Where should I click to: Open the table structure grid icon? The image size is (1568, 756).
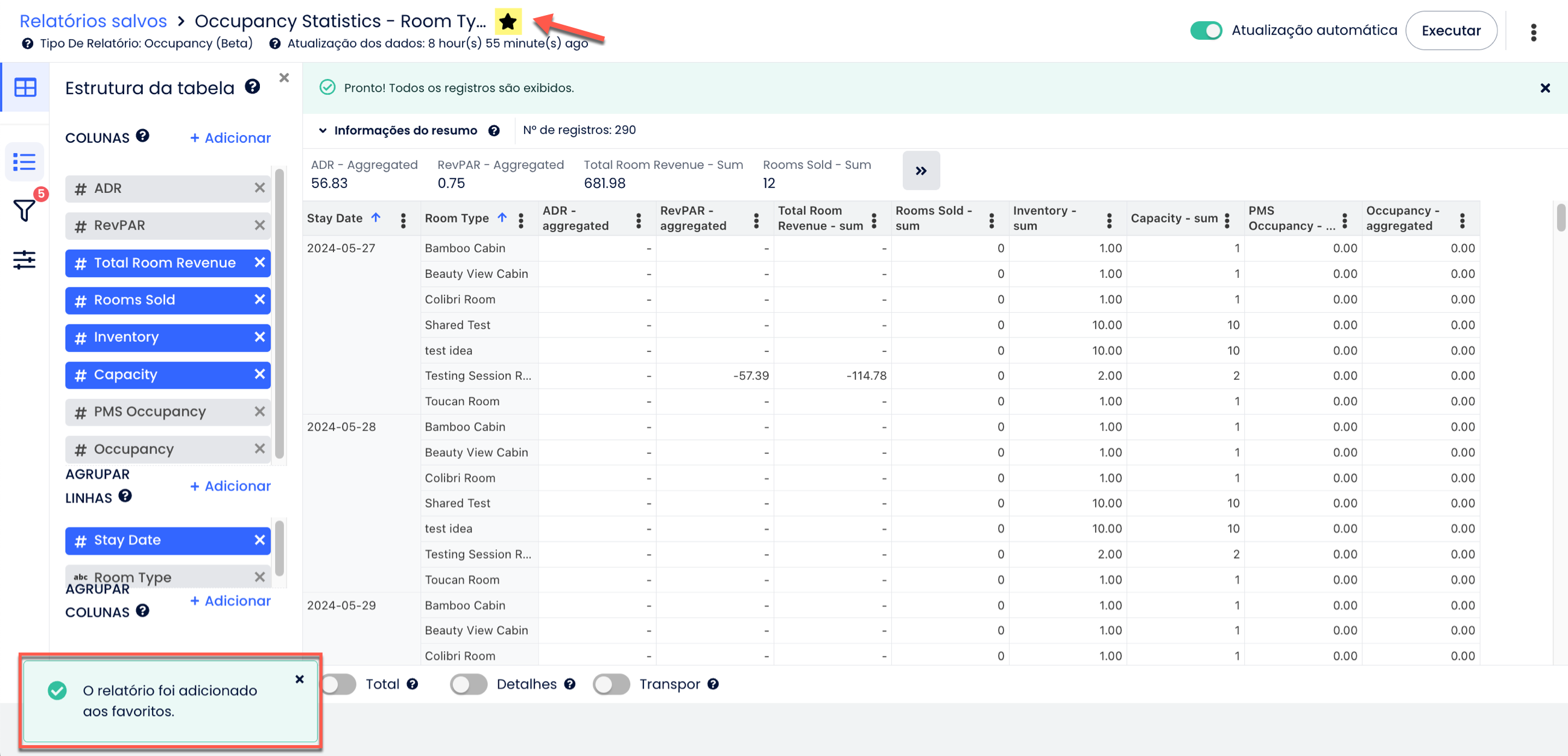(25, 87)
